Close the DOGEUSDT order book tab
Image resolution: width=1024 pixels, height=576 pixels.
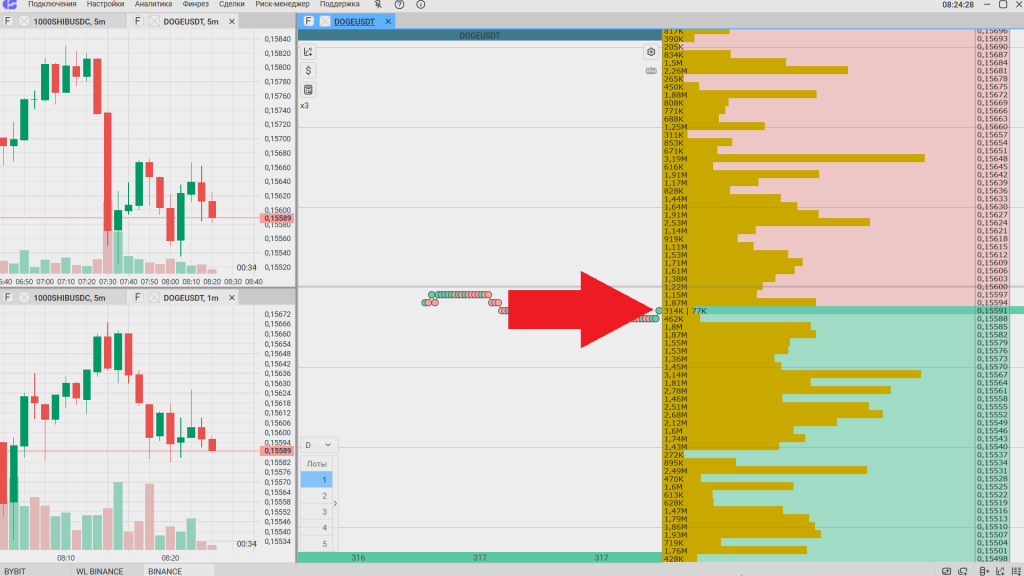click(388, 21)
